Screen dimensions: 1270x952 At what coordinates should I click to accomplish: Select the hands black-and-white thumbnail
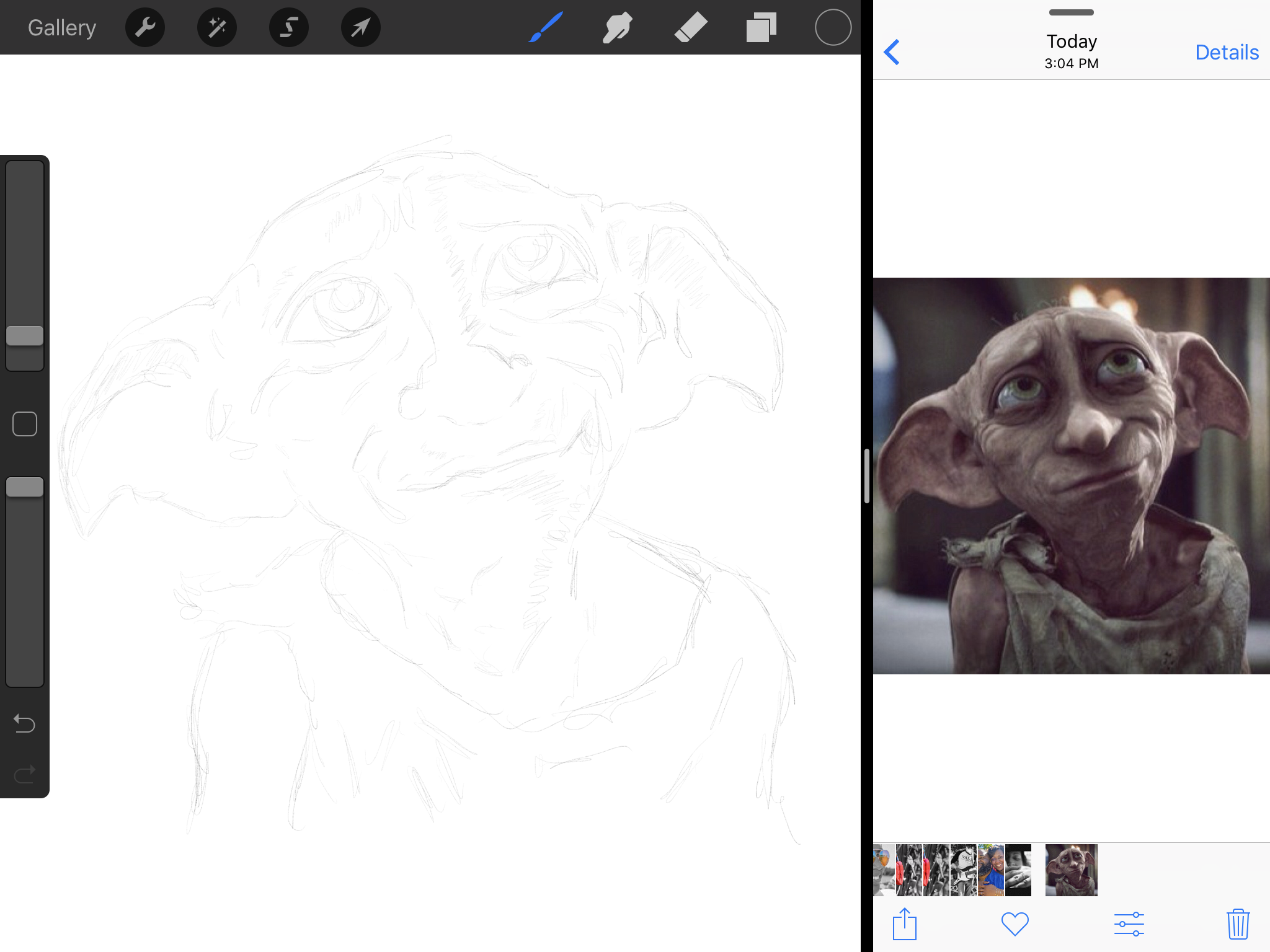point(1018,870)
